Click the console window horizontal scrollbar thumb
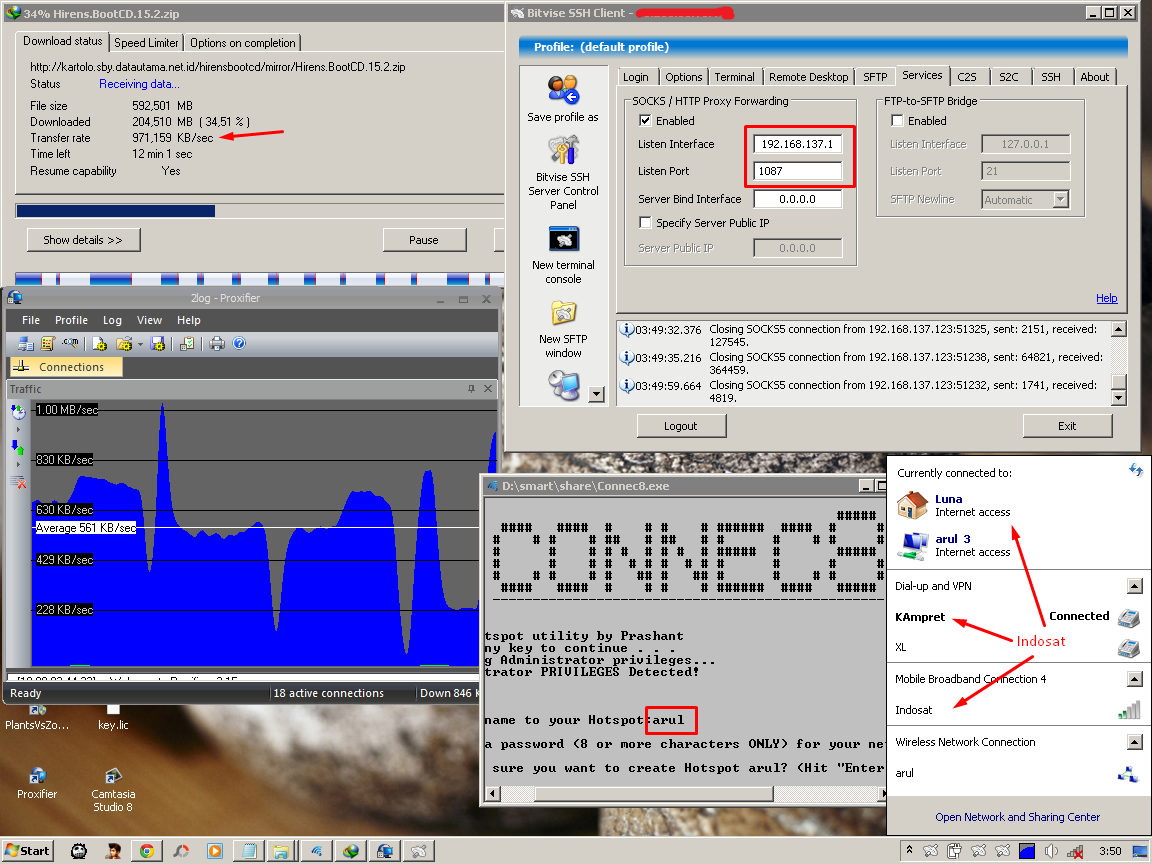1152x864 pixels. pos(654,793)
